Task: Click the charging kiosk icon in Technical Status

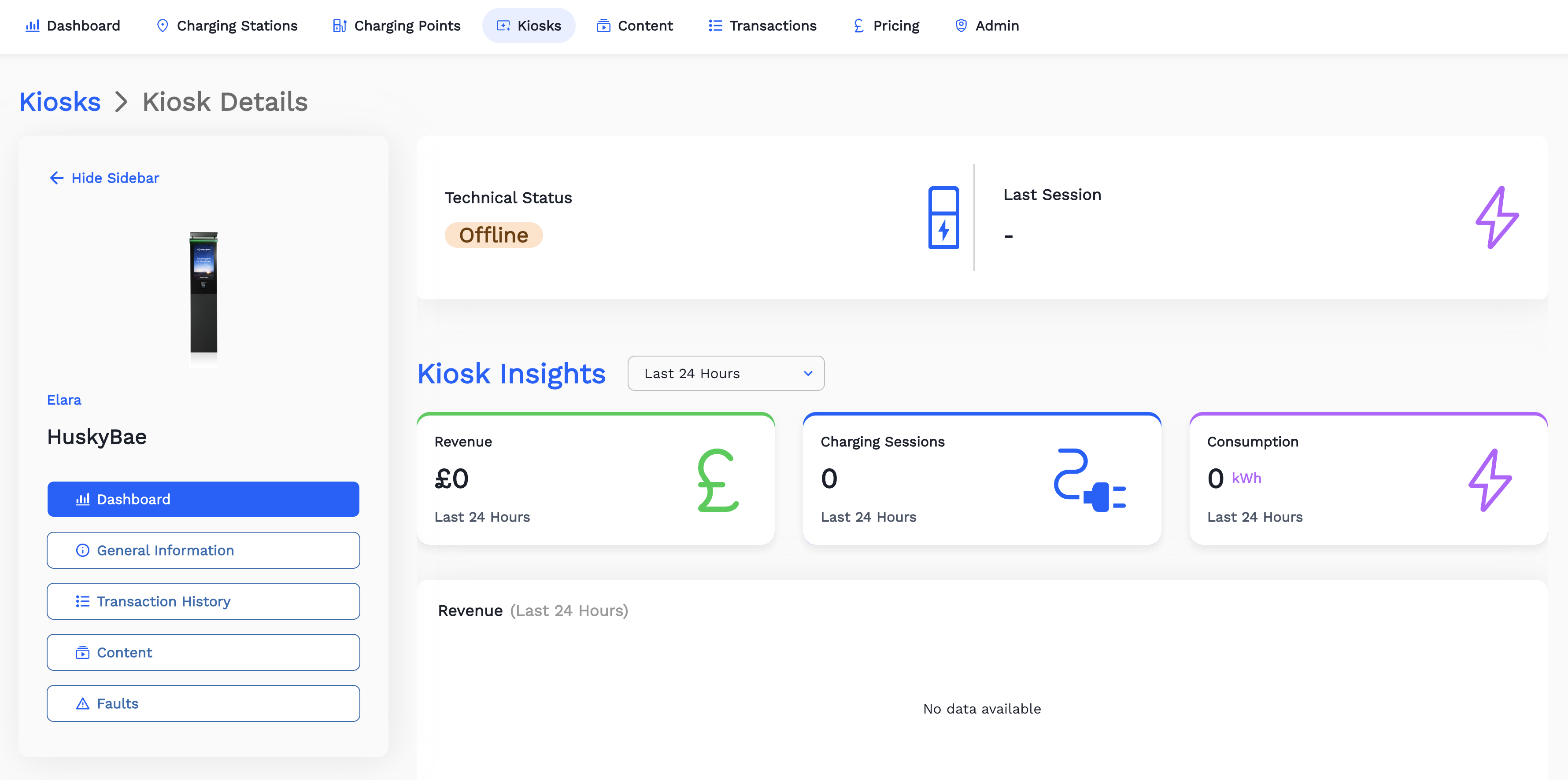Action: pos(943,217)
